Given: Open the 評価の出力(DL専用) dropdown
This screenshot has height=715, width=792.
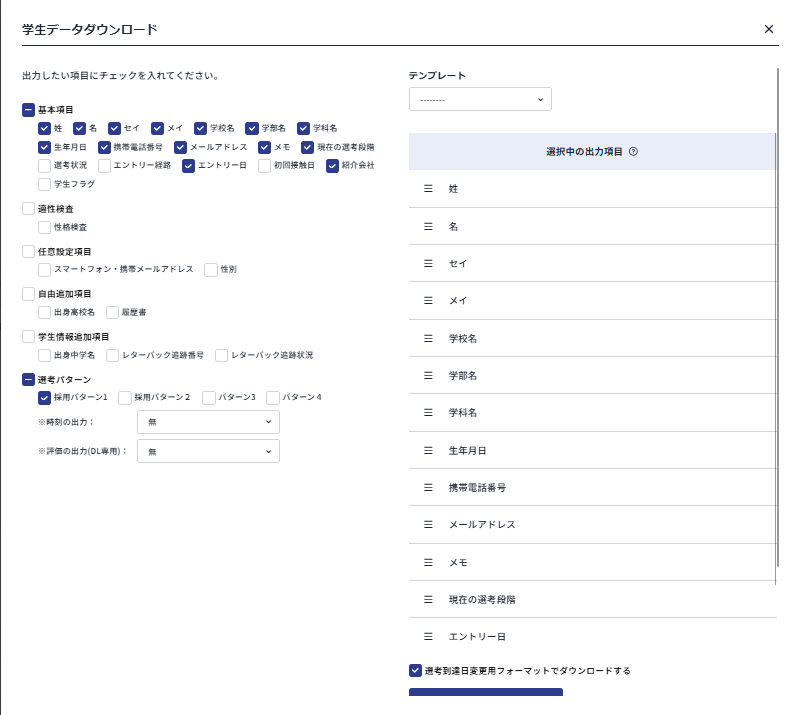Looking at the screenshot, I should pyautogui.click(x=208, y=451).
